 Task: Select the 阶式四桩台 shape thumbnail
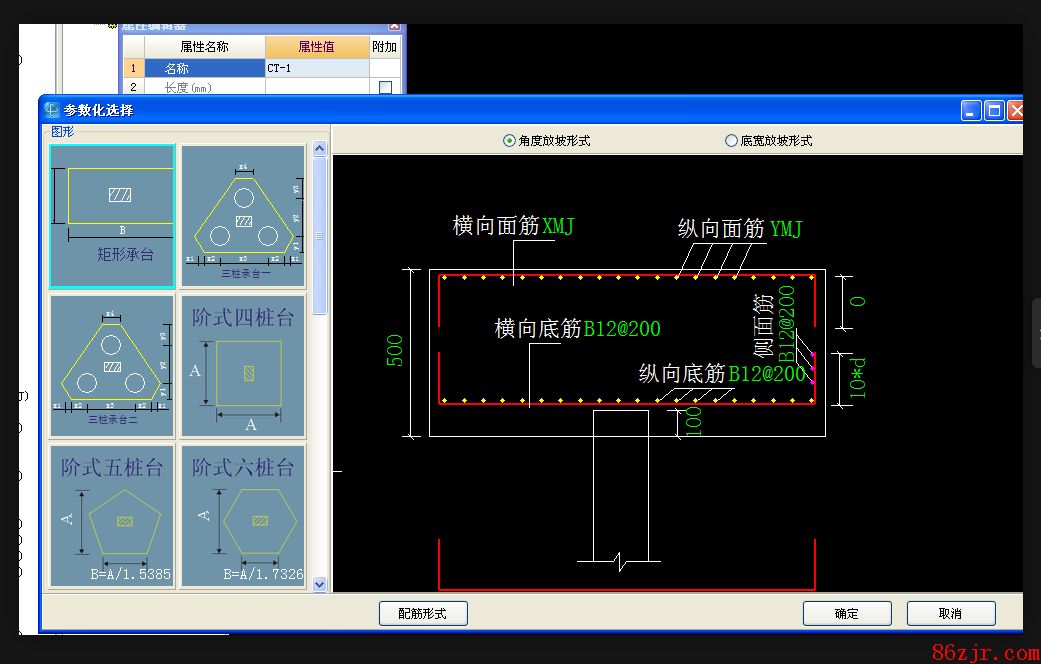[x=243, y=365]
